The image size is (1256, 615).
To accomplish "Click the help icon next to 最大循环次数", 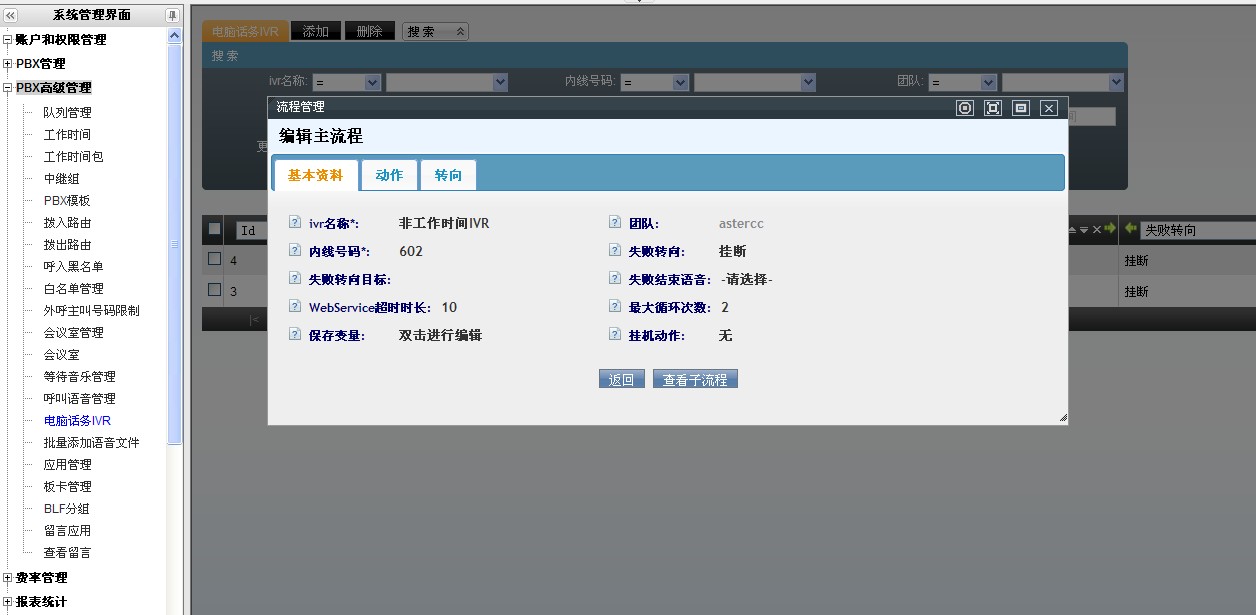I will click(615, 307).
